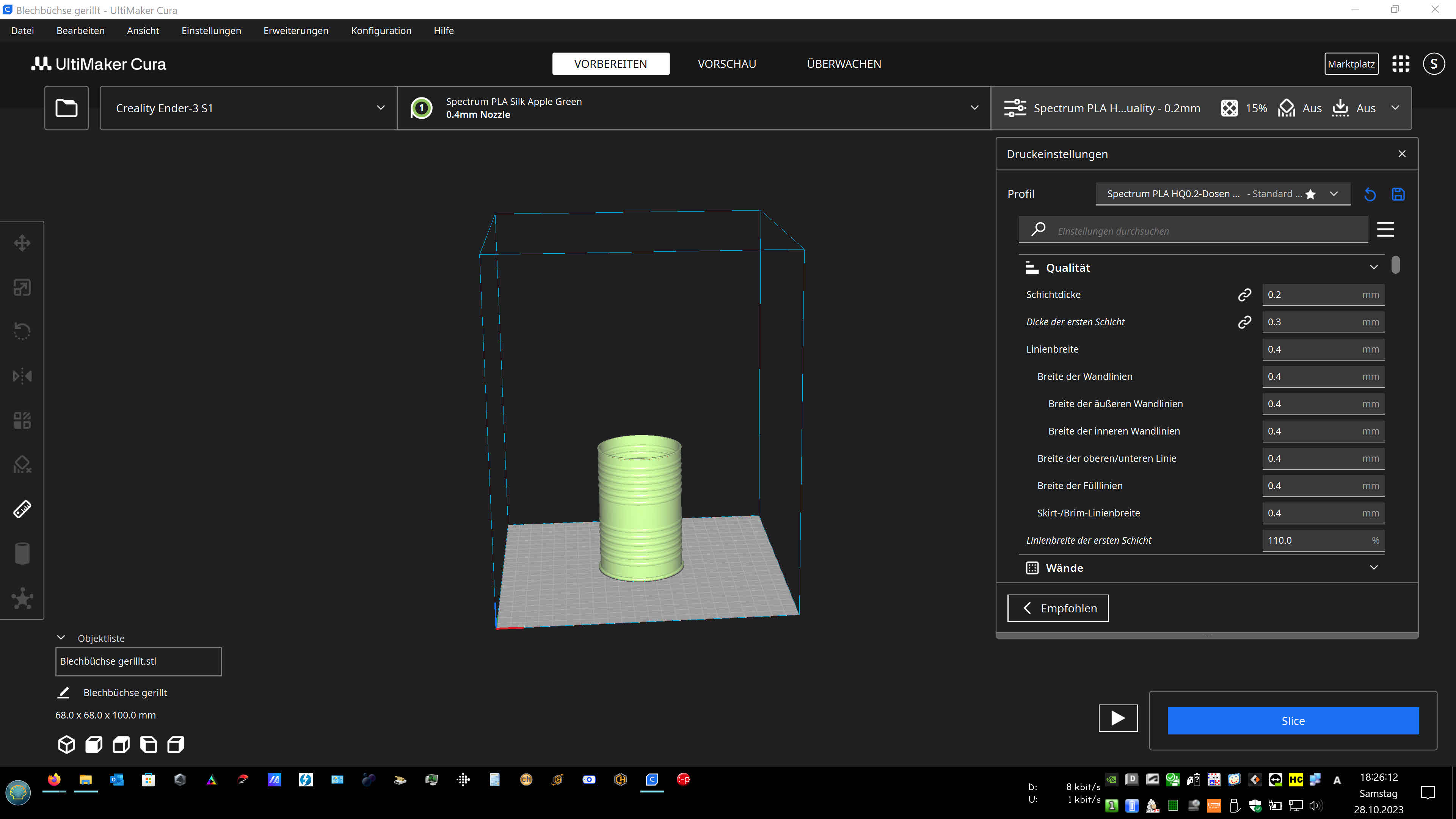Select the Support Blocker tool
Screen dimensions: 1456x819
22,464
